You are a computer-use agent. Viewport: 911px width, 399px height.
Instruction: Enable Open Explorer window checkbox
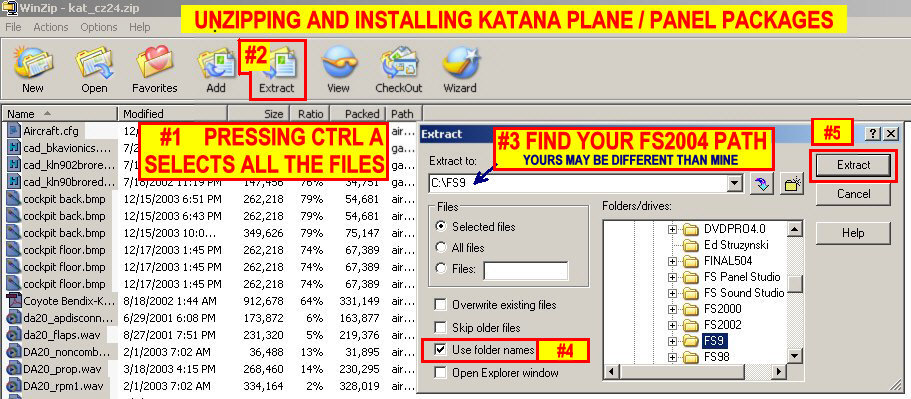coord(441,373)
